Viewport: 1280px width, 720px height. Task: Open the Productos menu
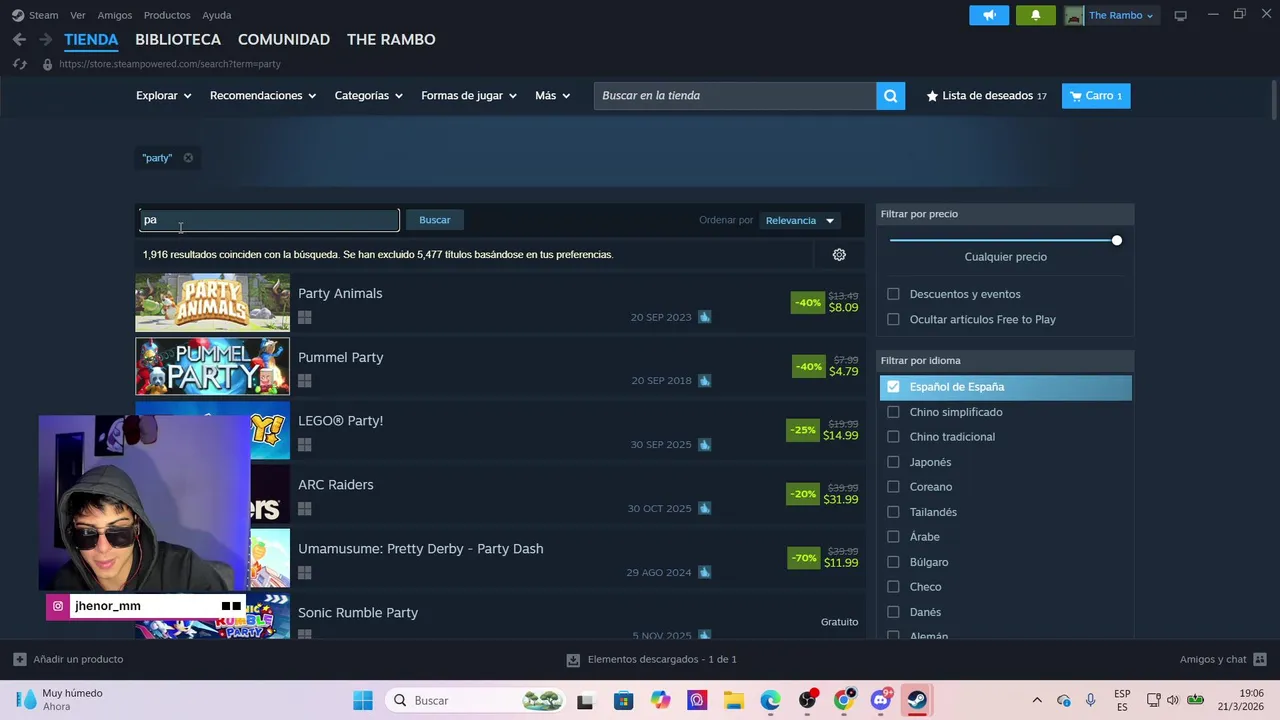(x=167, y=15)
